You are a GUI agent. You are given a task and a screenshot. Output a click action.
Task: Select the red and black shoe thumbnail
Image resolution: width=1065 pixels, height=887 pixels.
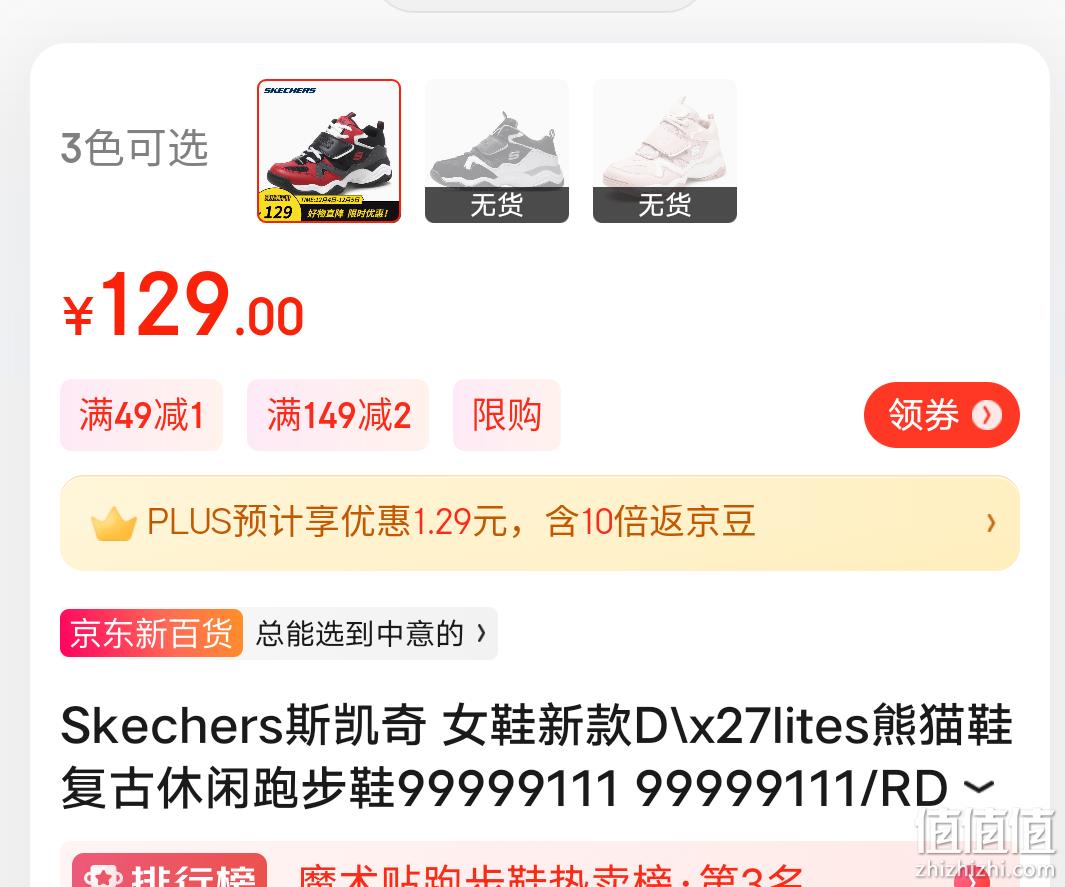329,151
